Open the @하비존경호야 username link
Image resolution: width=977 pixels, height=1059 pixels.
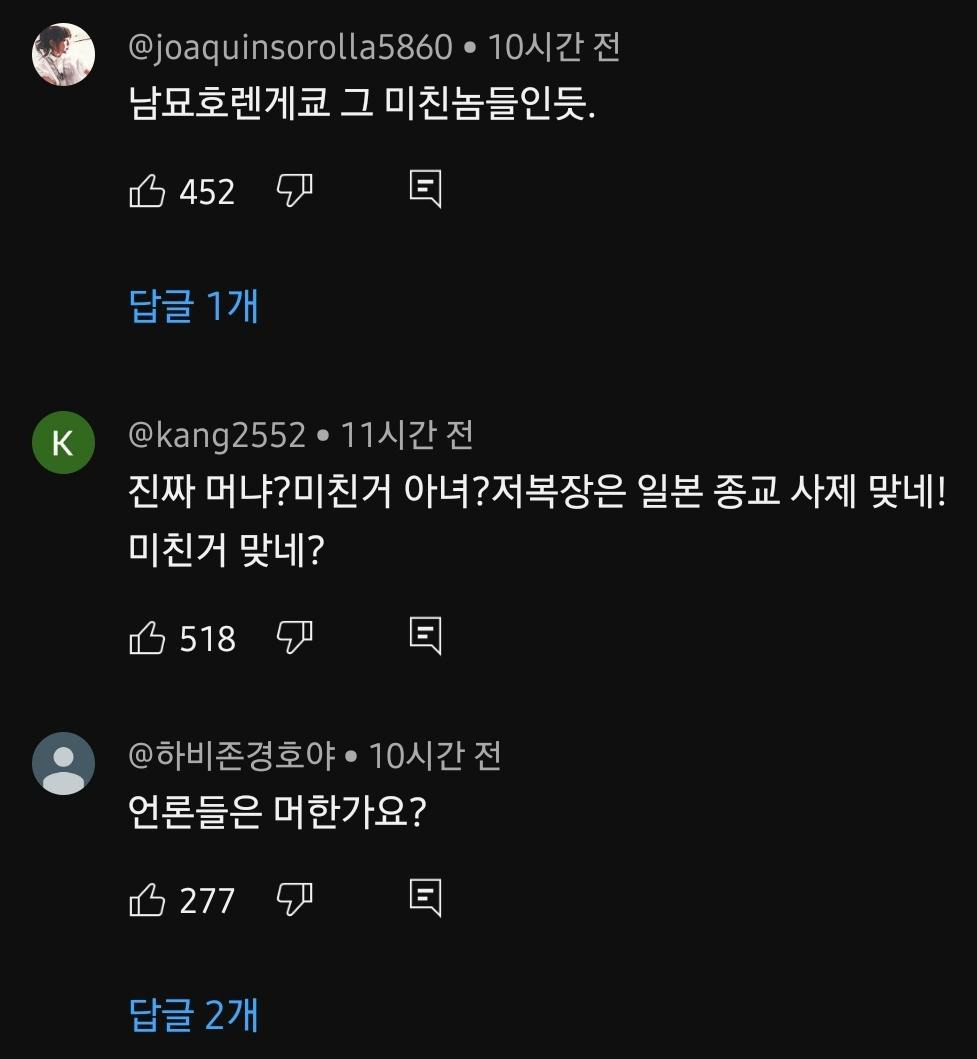coord(235,756)
